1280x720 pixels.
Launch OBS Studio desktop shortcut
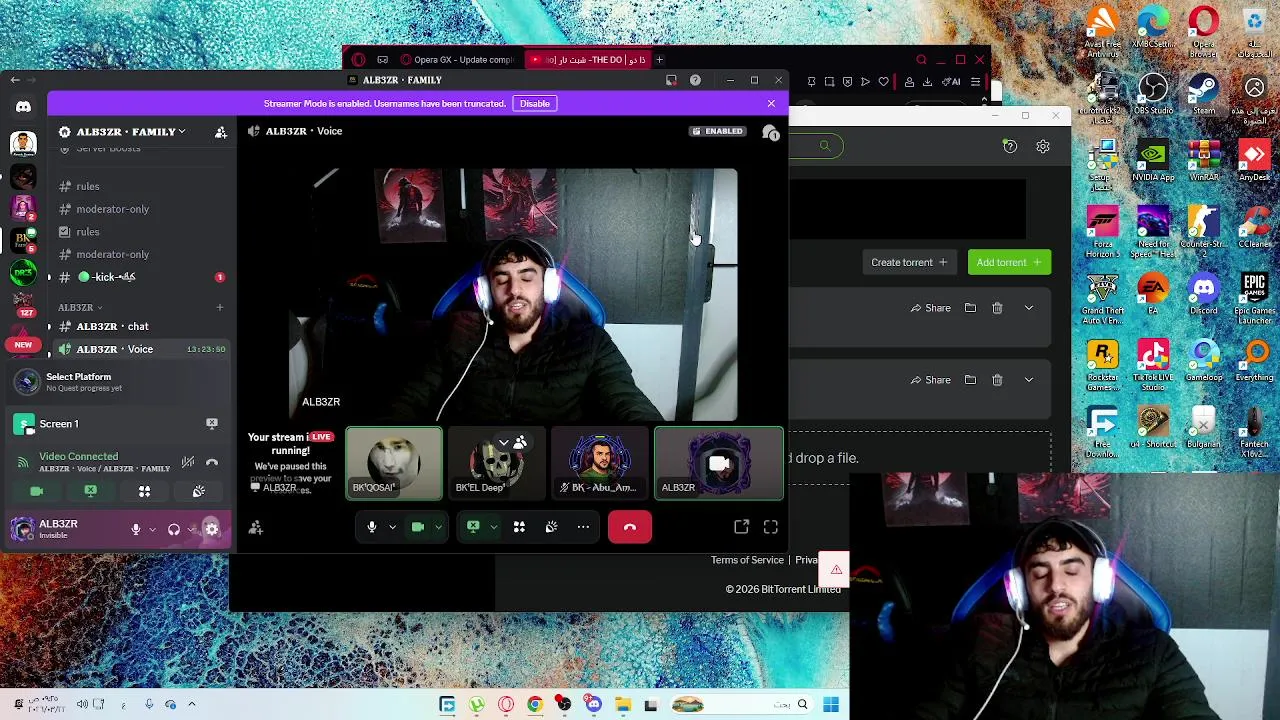[1153, 95]
